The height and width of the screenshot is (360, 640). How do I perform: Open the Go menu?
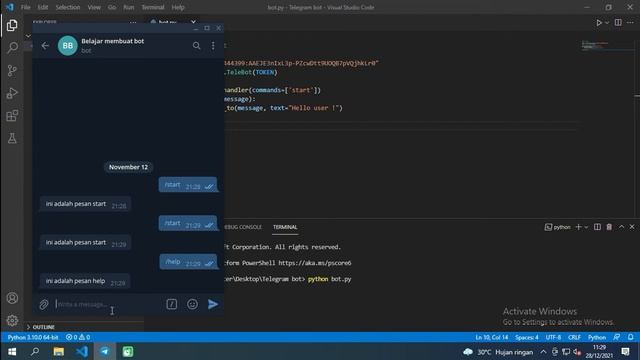click(x=111, y=7)
